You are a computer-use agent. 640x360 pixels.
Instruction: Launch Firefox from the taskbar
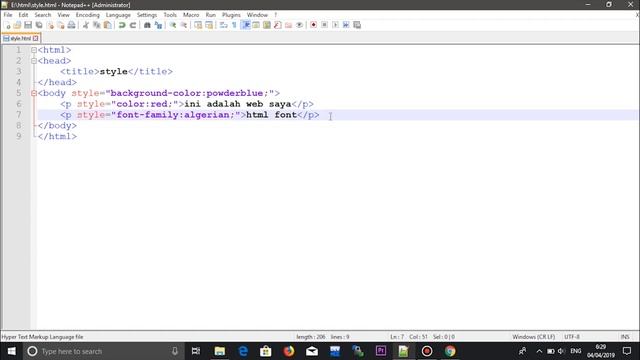tap(289, 351)
